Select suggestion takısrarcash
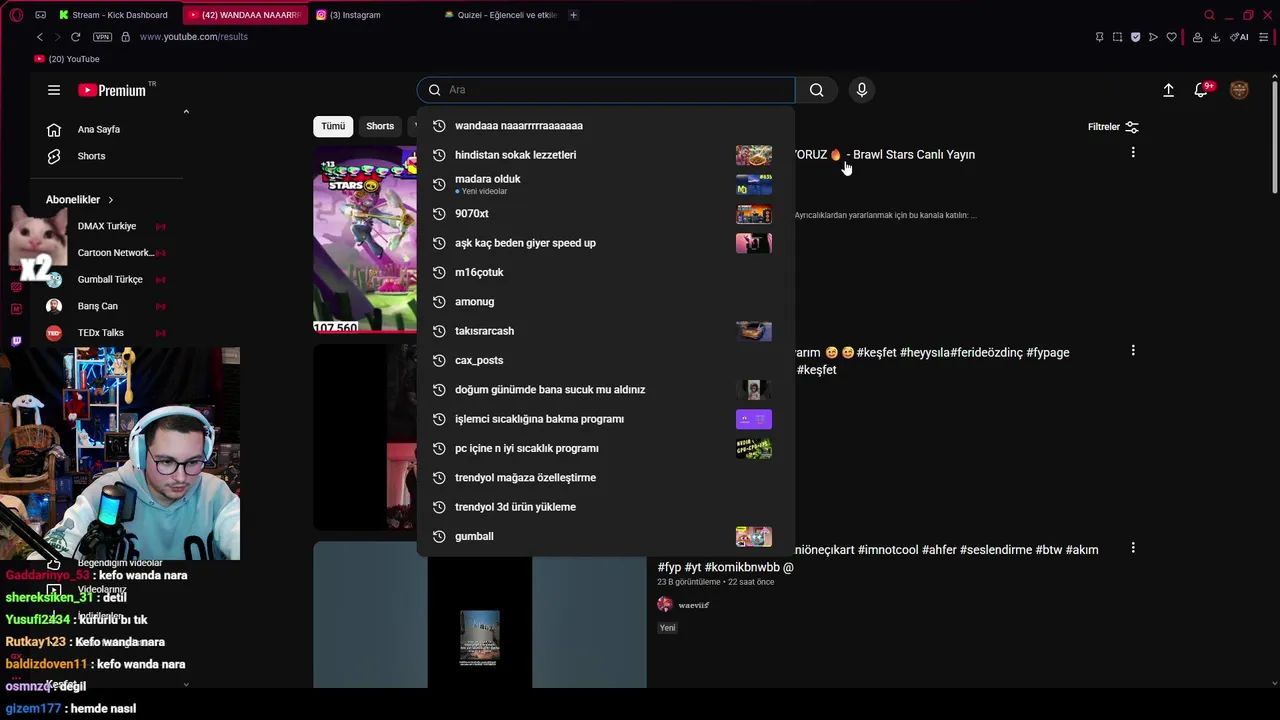Screen dimensions: 1280x720 (606, 331)
